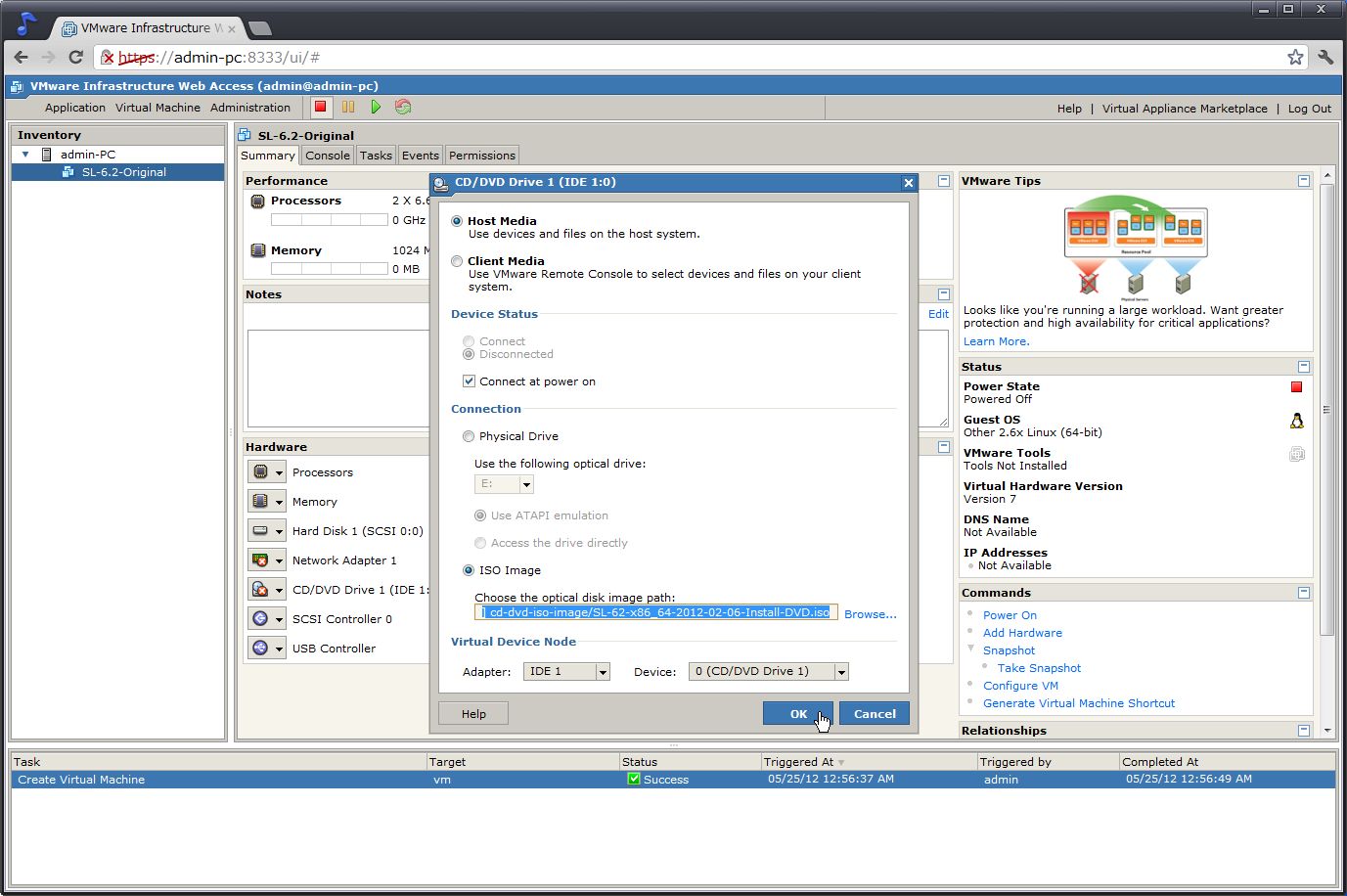Open the Virtual Machine menu
This screenshot has width=1347, height=896.
pyautogui.click(x=157, y=108)
